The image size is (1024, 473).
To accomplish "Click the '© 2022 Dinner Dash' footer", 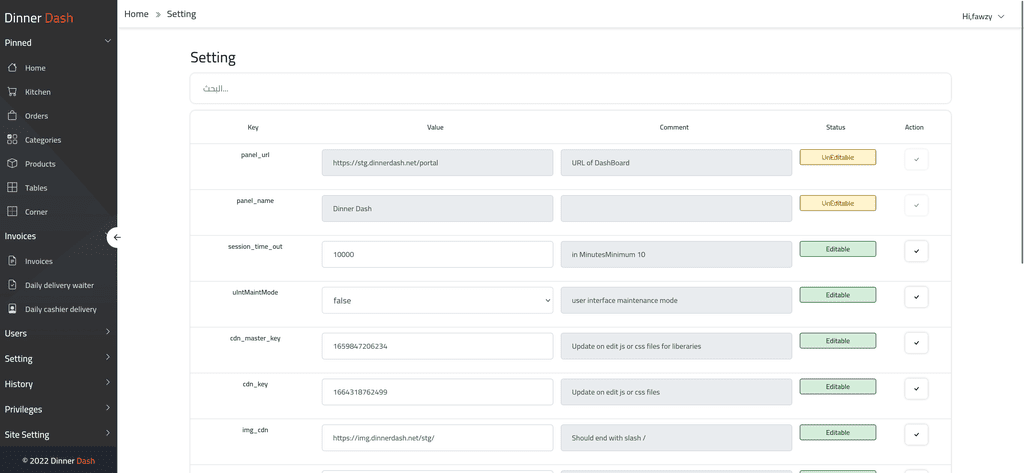I will (x=59, y=461).
